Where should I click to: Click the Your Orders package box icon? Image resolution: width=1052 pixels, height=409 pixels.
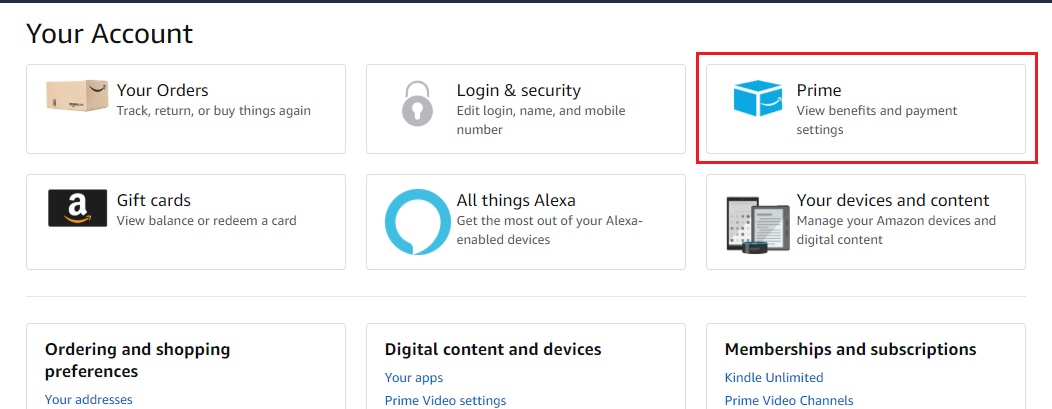coord(77,96)
